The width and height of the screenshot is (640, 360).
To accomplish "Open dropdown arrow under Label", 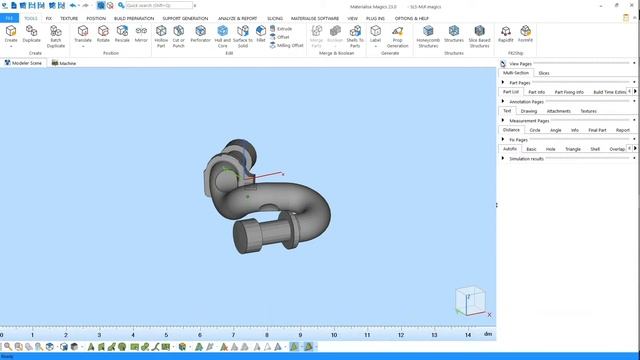I will point(376,46).
